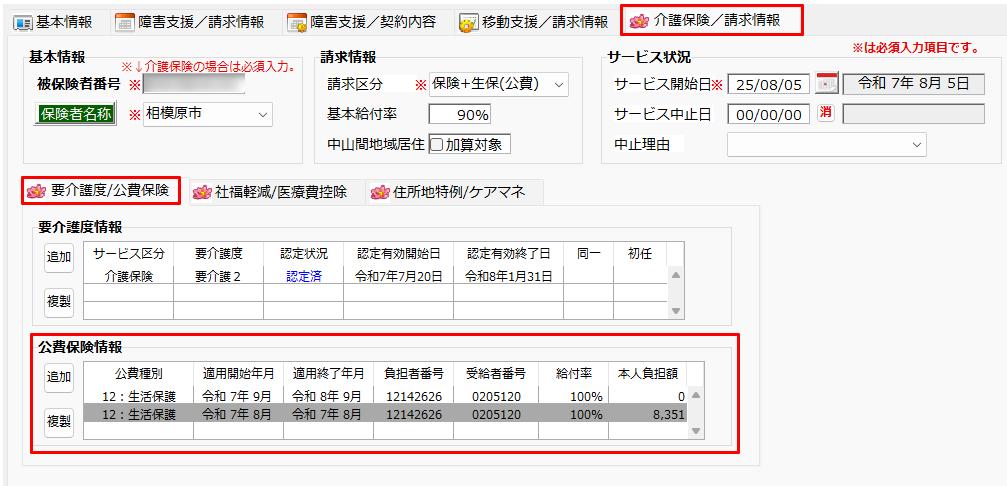Select the 生活保護 row starting 令和7年9月

(x=385, y=395)
